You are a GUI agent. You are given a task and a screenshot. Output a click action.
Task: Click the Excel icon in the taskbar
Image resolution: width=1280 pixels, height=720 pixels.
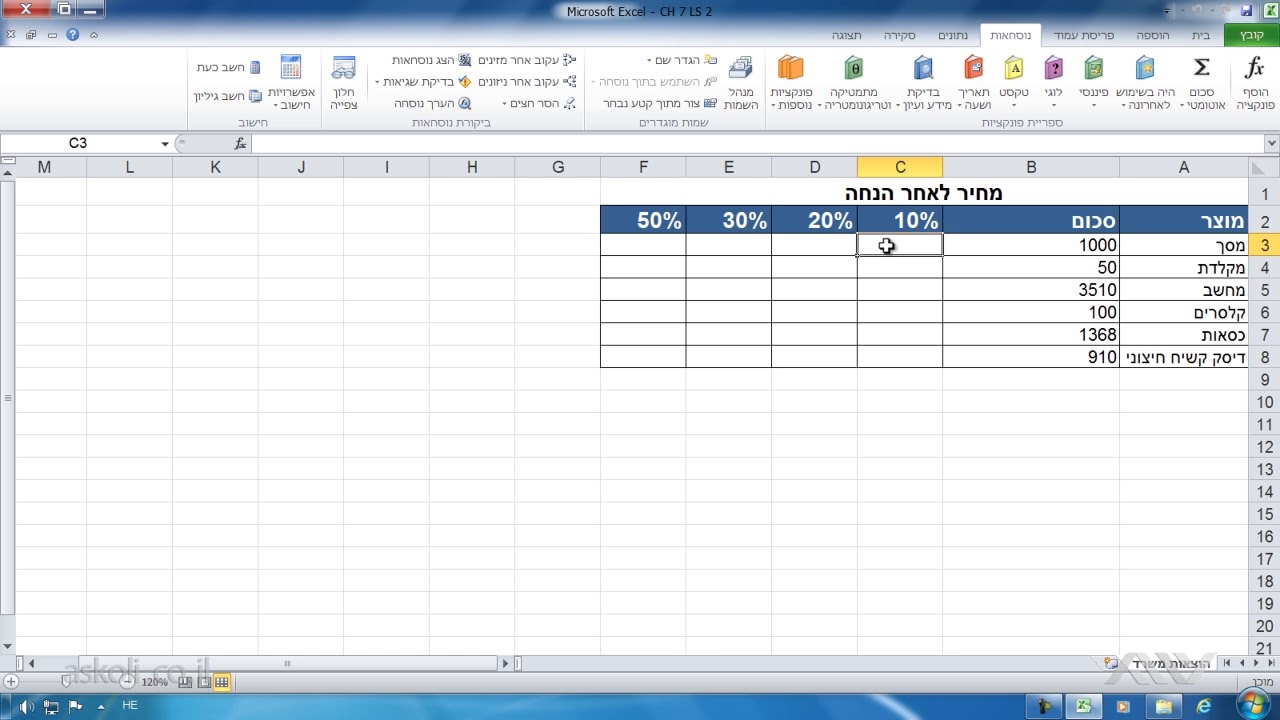pos(1082,707)
